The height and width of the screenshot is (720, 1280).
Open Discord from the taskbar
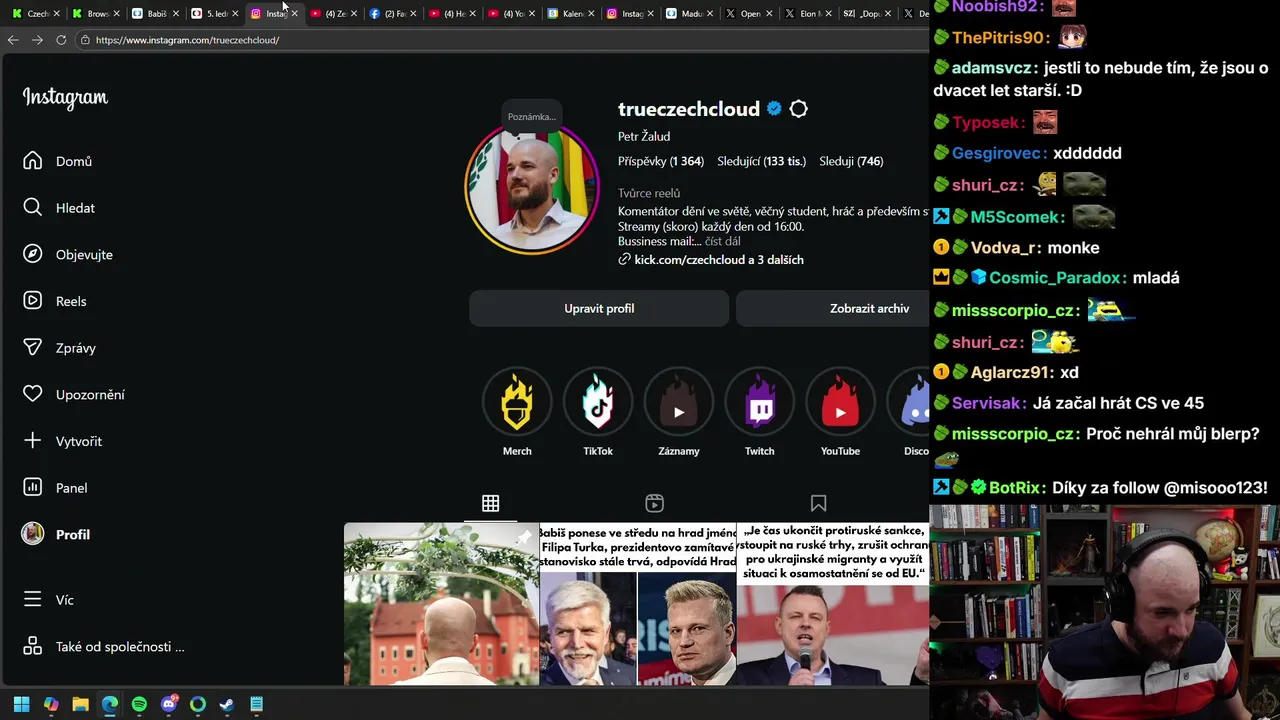[169, 704]
